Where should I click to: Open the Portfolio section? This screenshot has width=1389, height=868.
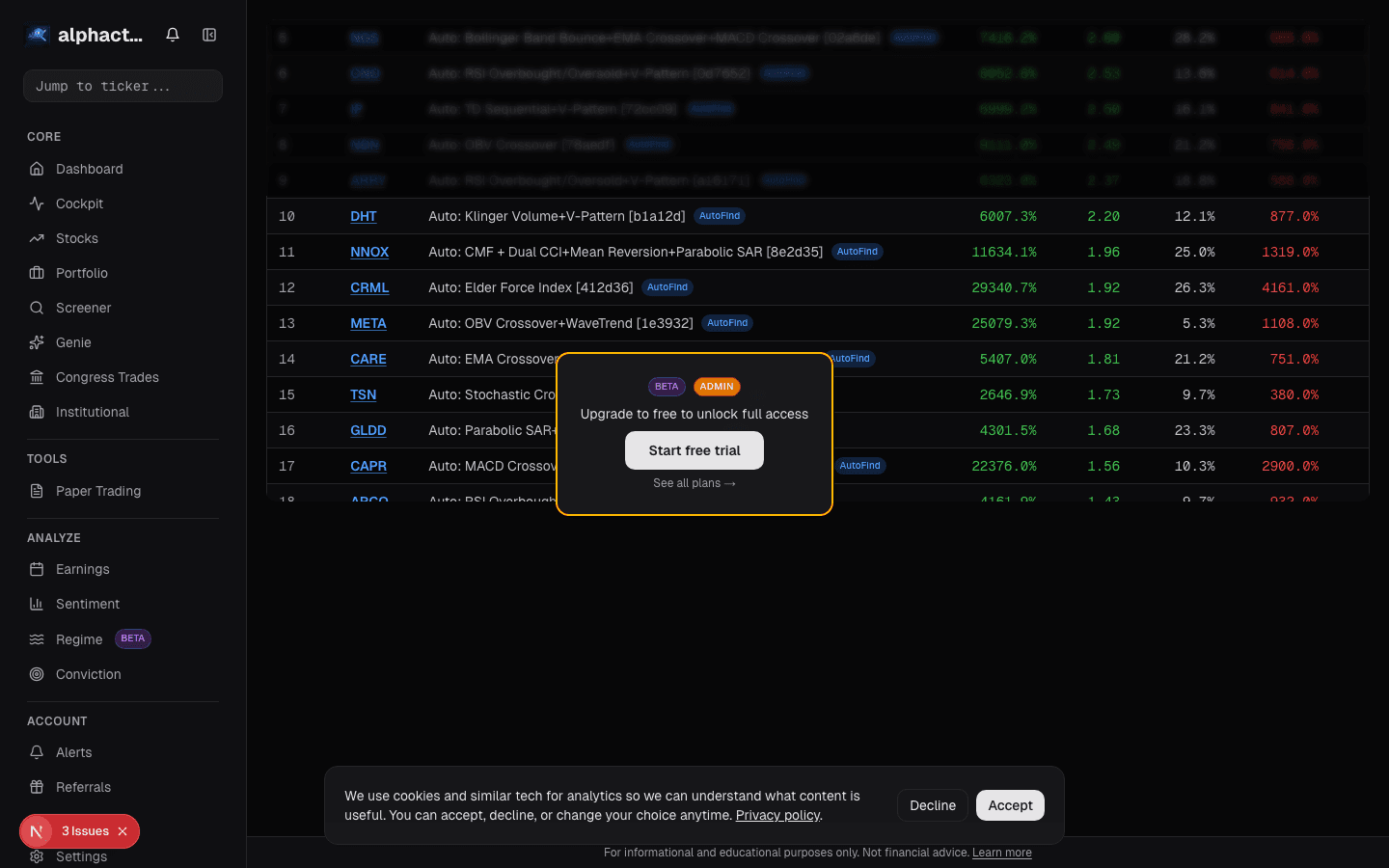(x=80, y=273)
